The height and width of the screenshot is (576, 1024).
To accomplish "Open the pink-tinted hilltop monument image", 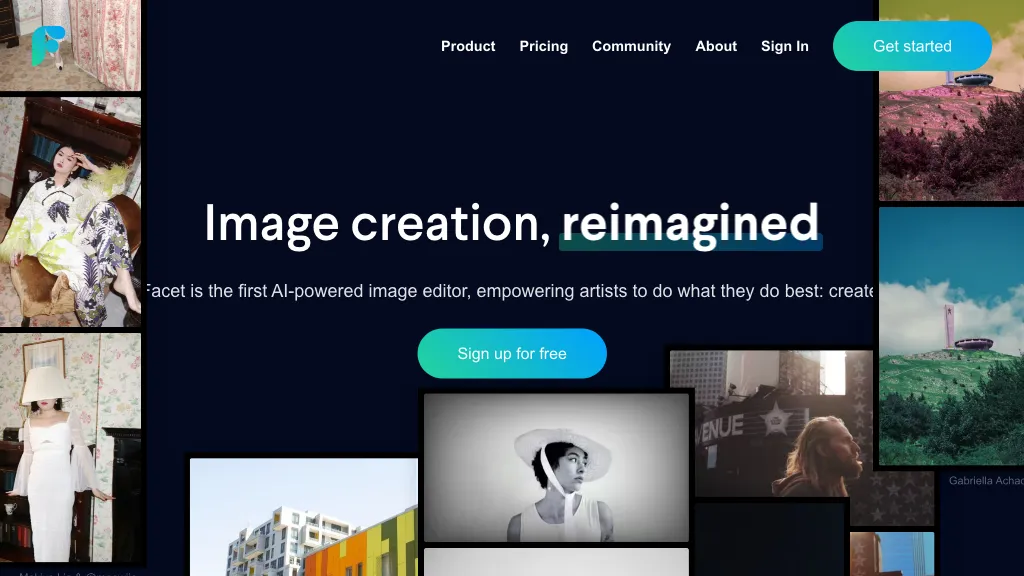I will pyautogui.click(x=952, y=100).
